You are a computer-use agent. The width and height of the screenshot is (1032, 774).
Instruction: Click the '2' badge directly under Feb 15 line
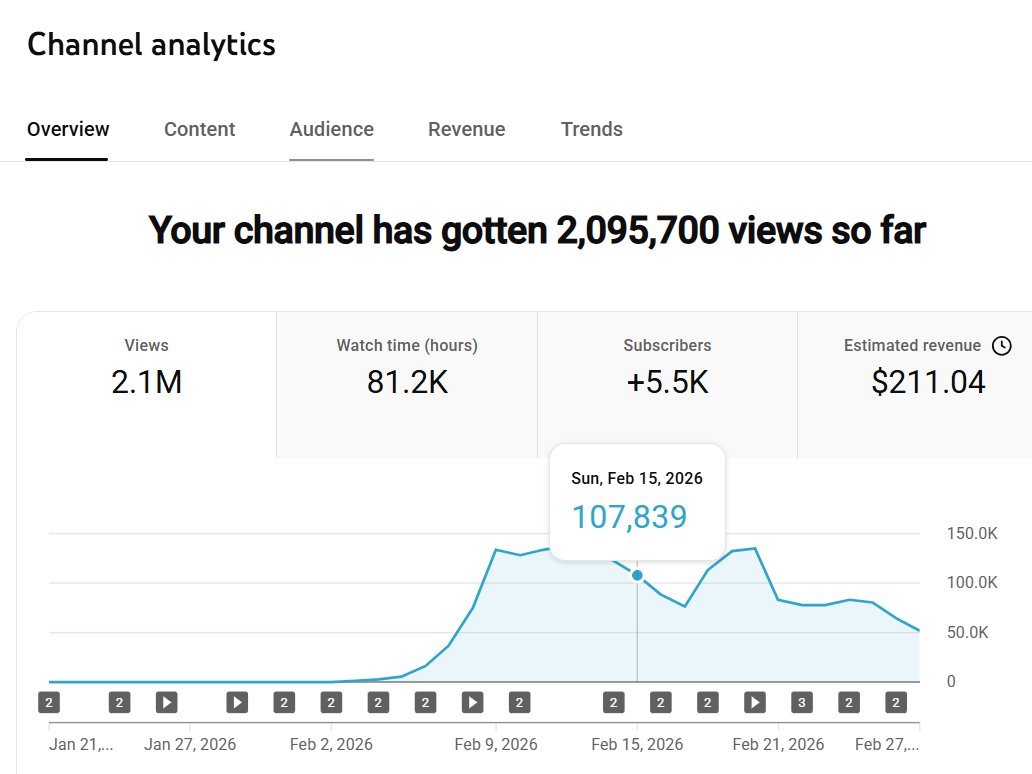click(x=613, y=702)
